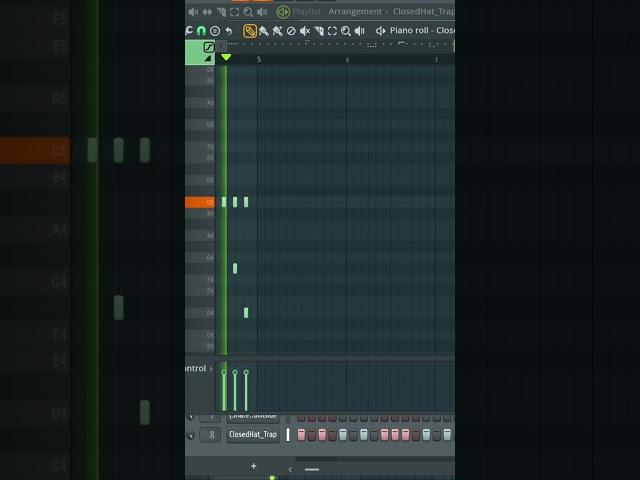Select ClosedHat_Trap in Playlist breadcrumb
The height and width of the screenshot is (480, 640).
(424, 11)
